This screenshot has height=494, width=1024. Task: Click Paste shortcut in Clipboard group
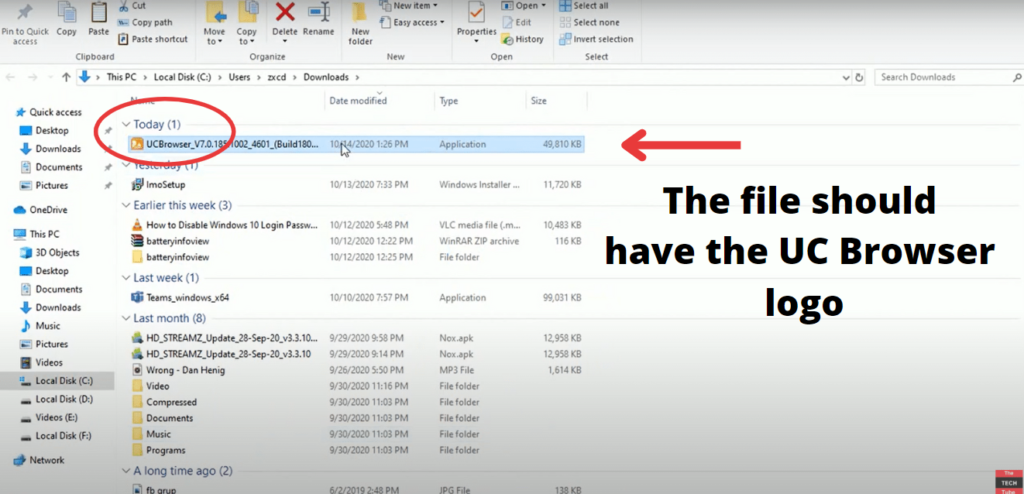click(153, 39)
